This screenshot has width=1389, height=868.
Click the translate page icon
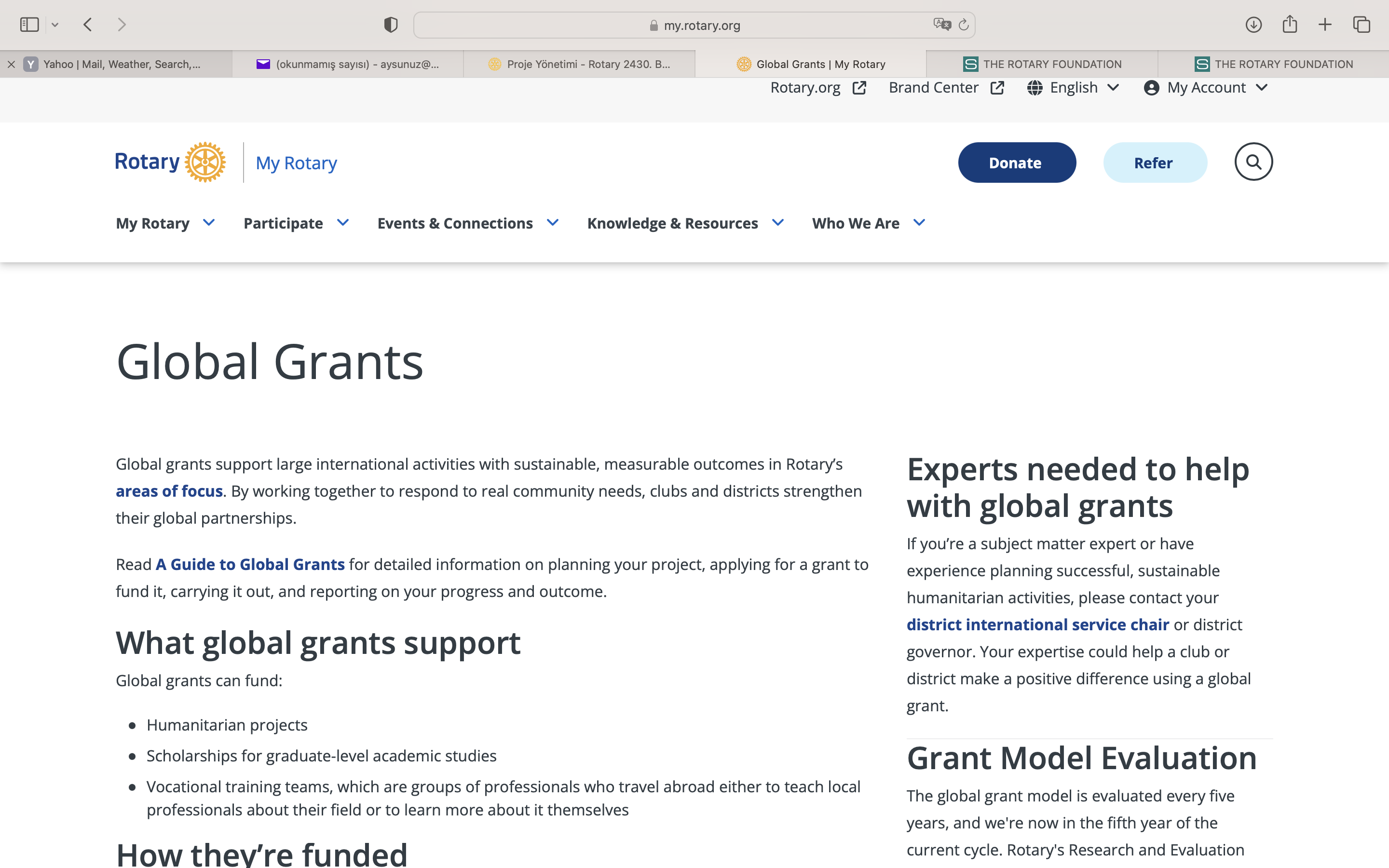(942, 24)
